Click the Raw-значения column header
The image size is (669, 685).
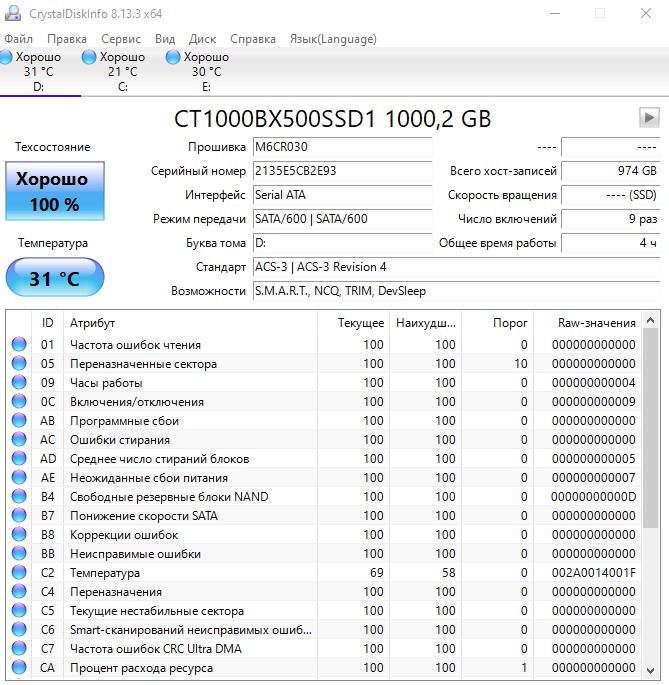[588, 323]
